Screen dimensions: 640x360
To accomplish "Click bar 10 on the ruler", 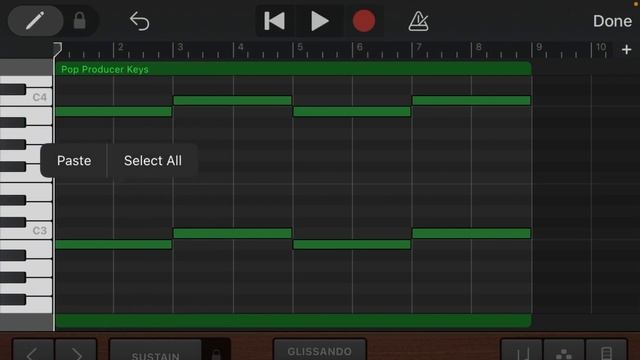I will [x=600, y=47].
